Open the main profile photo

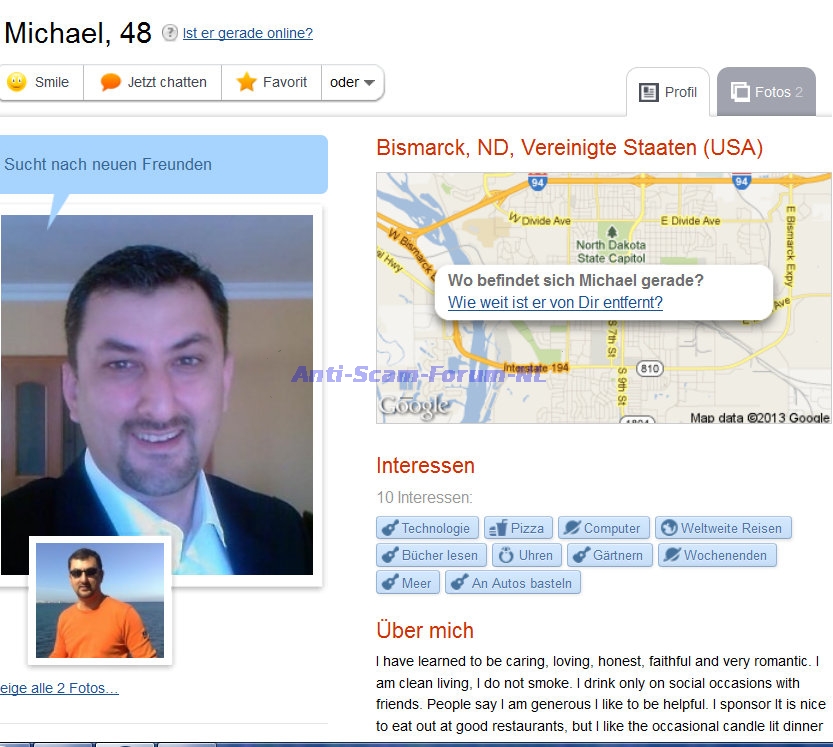pyautogui.click(x=157, y=395)
